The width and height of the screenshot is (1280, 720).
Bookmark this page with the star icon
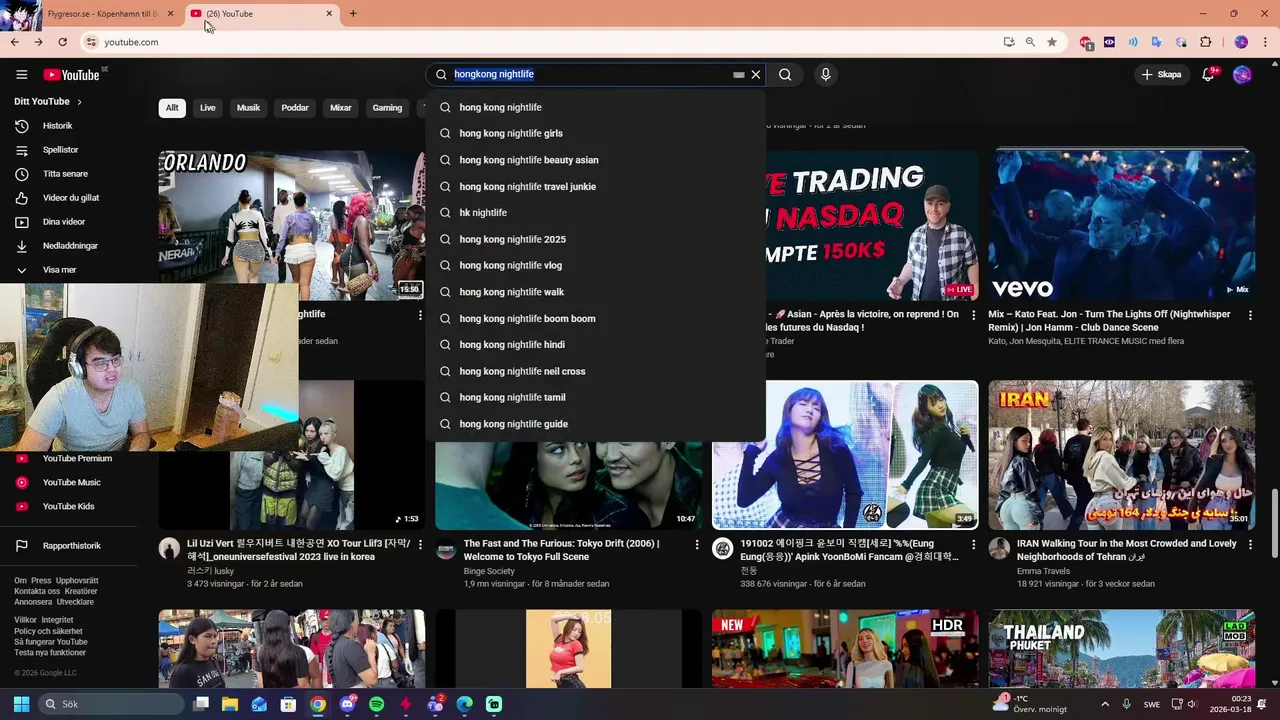click(x=1052, y=42)
